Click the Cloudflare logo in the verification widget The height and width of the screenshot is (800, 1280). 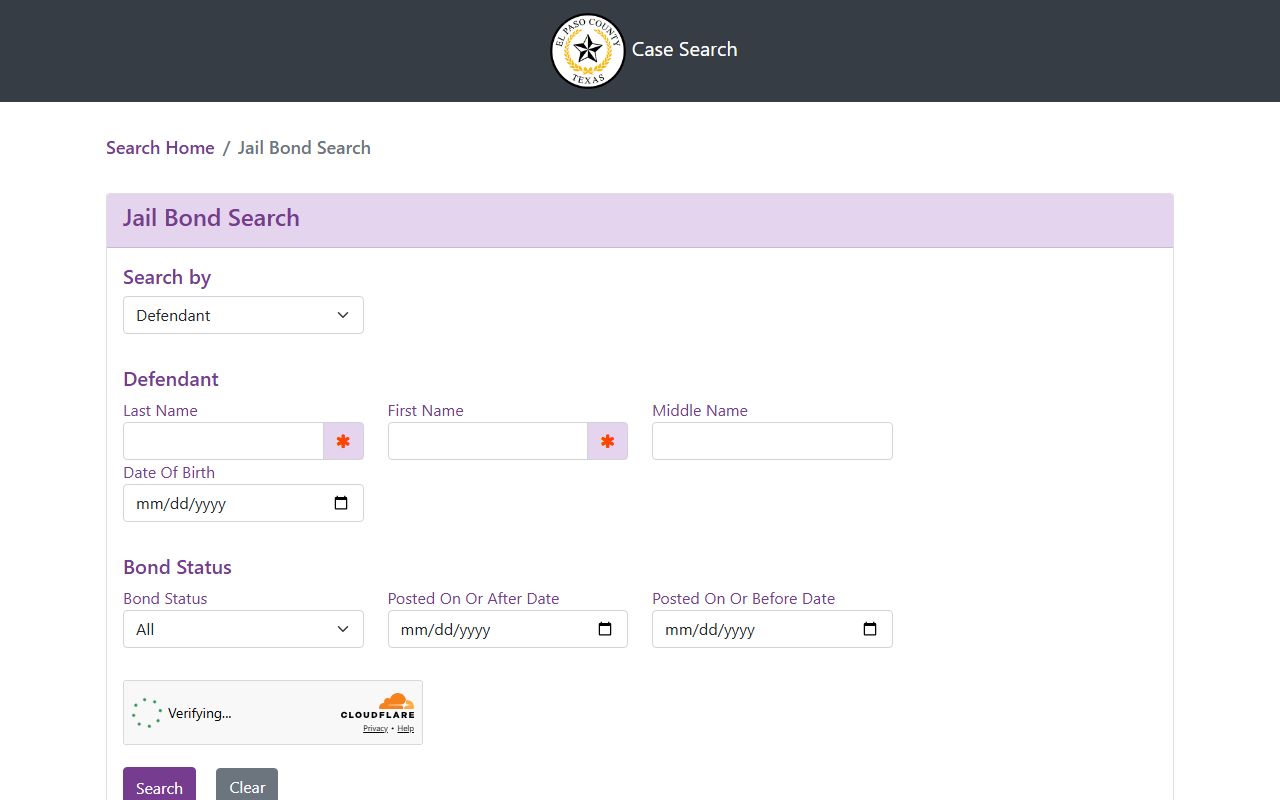click(x=378, y=706)
